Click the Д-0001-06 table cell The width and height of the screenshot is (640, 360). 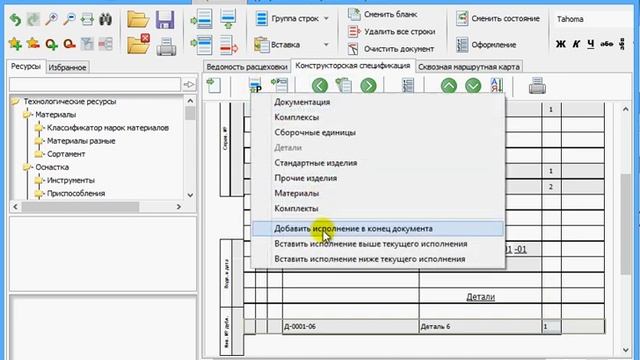pos(350,327)
